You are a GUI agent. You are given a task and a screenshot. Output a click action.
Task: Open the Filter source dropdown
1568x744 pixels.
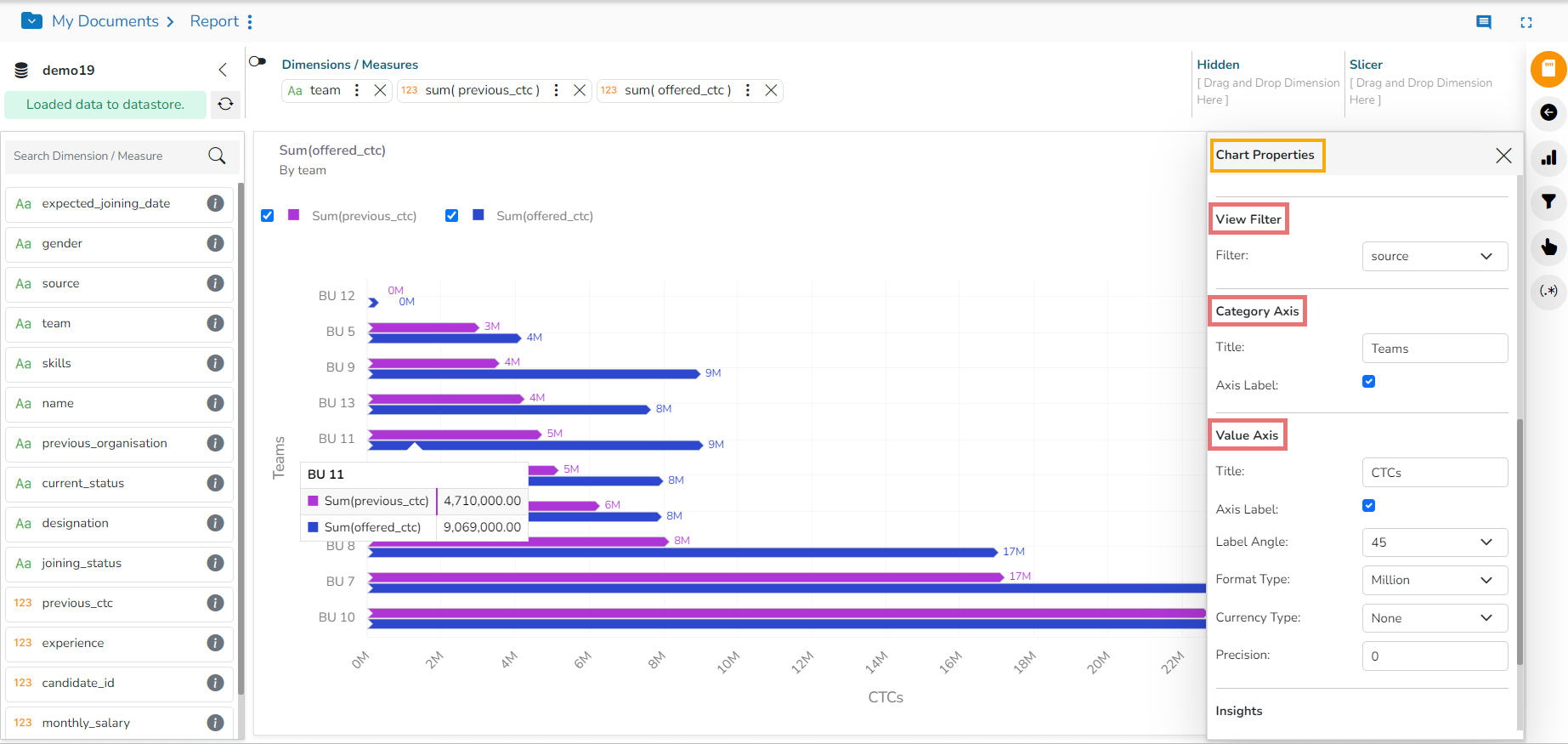pyautogui.click(x=1434, y=256)
